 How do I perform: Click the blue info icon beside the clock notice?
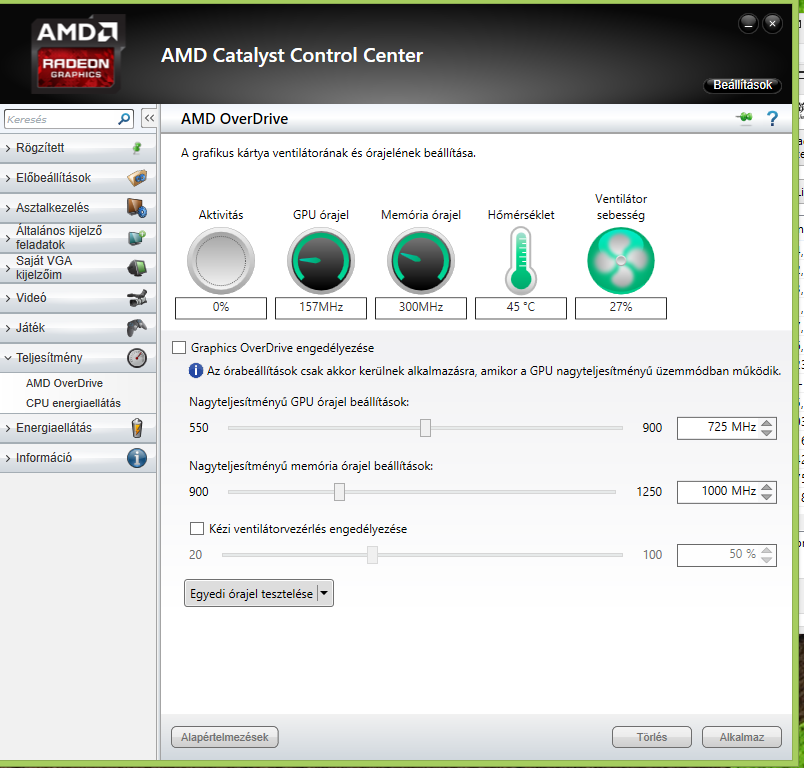(195, 371)
